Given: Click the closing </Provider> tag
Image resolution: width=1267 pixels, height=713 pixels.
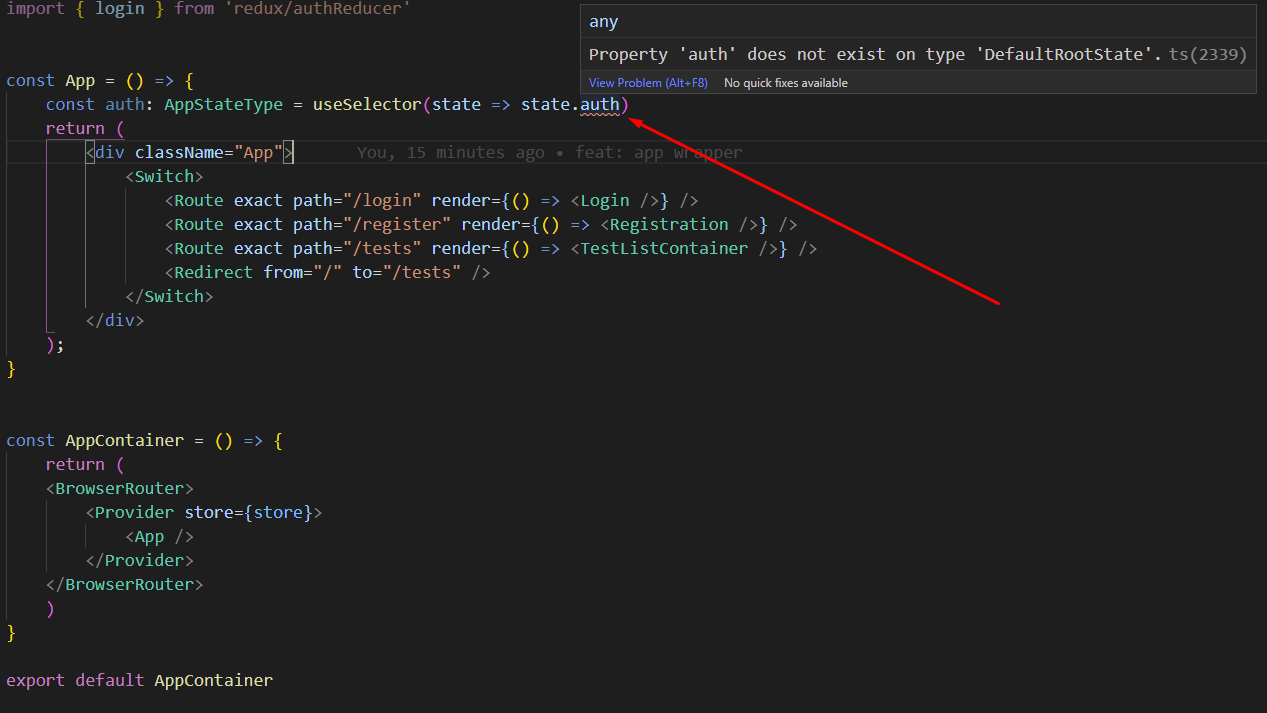Looking at the screenshot, I should pos(140,561).
